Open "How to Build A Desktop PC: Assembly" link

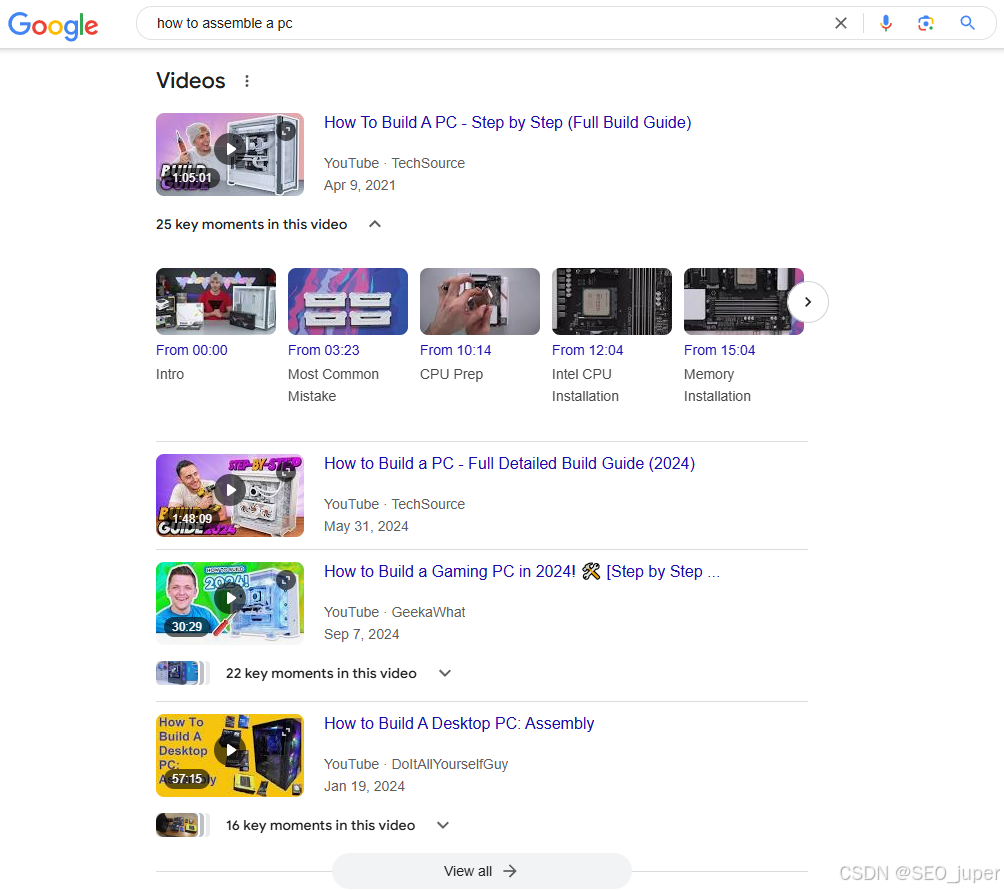point(458,723)
